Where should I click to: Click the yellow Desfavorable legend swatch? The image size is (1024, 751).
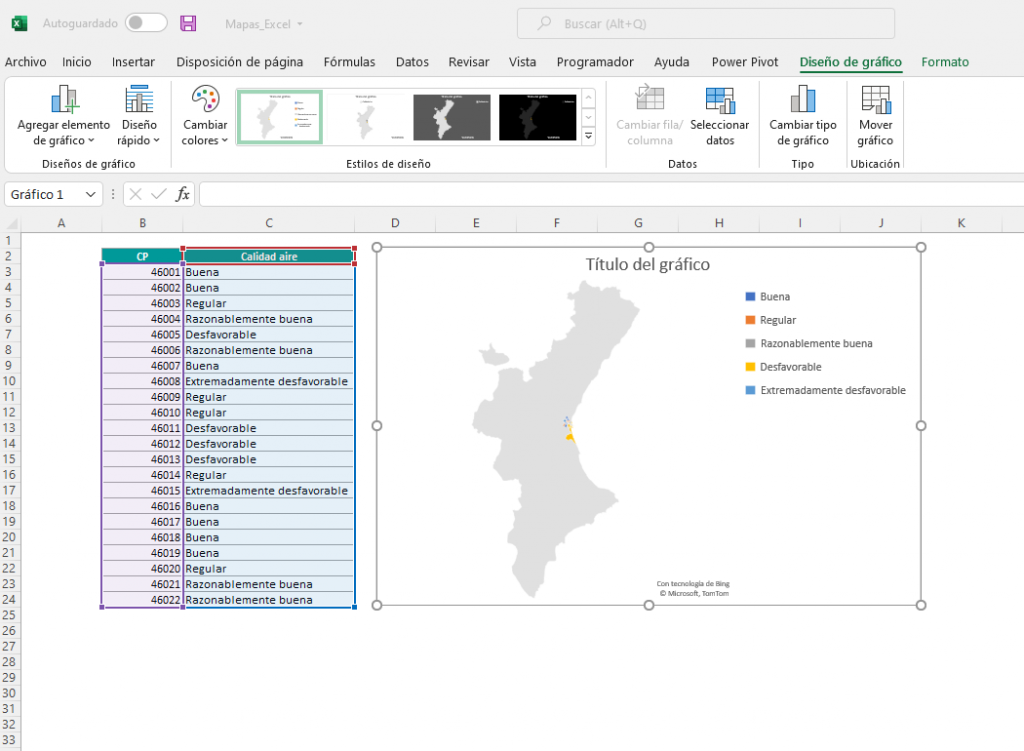[750, 367]
